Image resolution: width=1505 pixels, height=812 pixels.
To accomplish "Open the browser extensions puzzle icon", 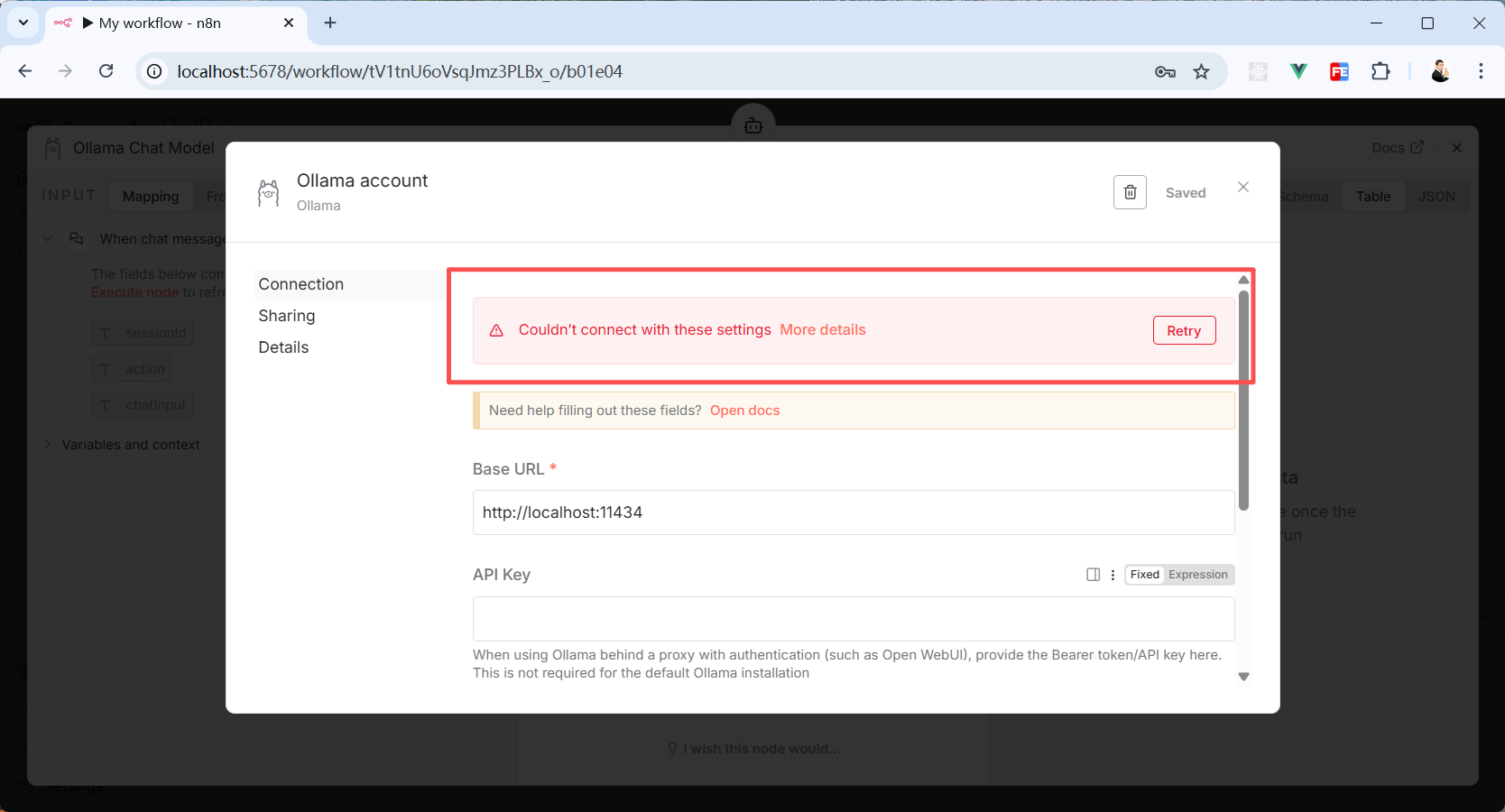I will (x=1380, y=72).
